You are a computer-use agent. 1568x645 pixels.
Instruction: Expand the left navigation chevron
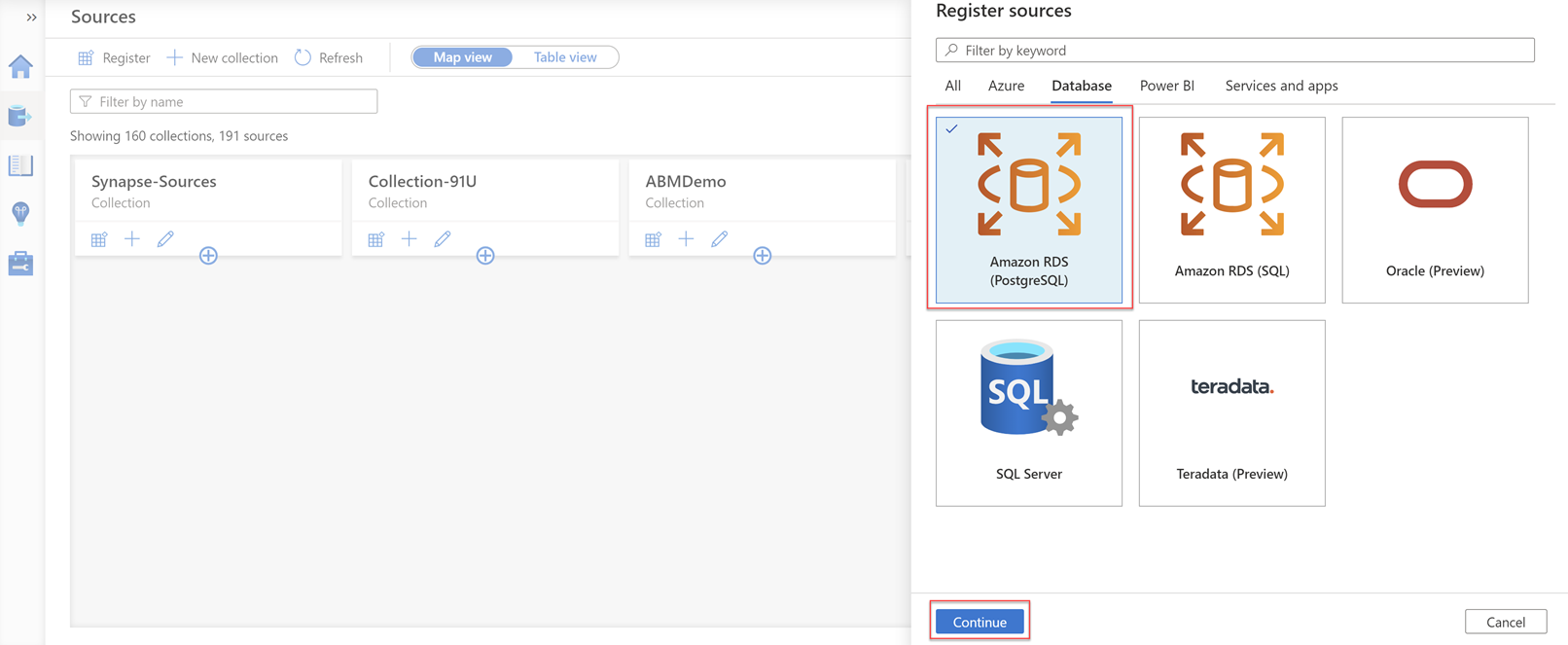tap(31, 18)
